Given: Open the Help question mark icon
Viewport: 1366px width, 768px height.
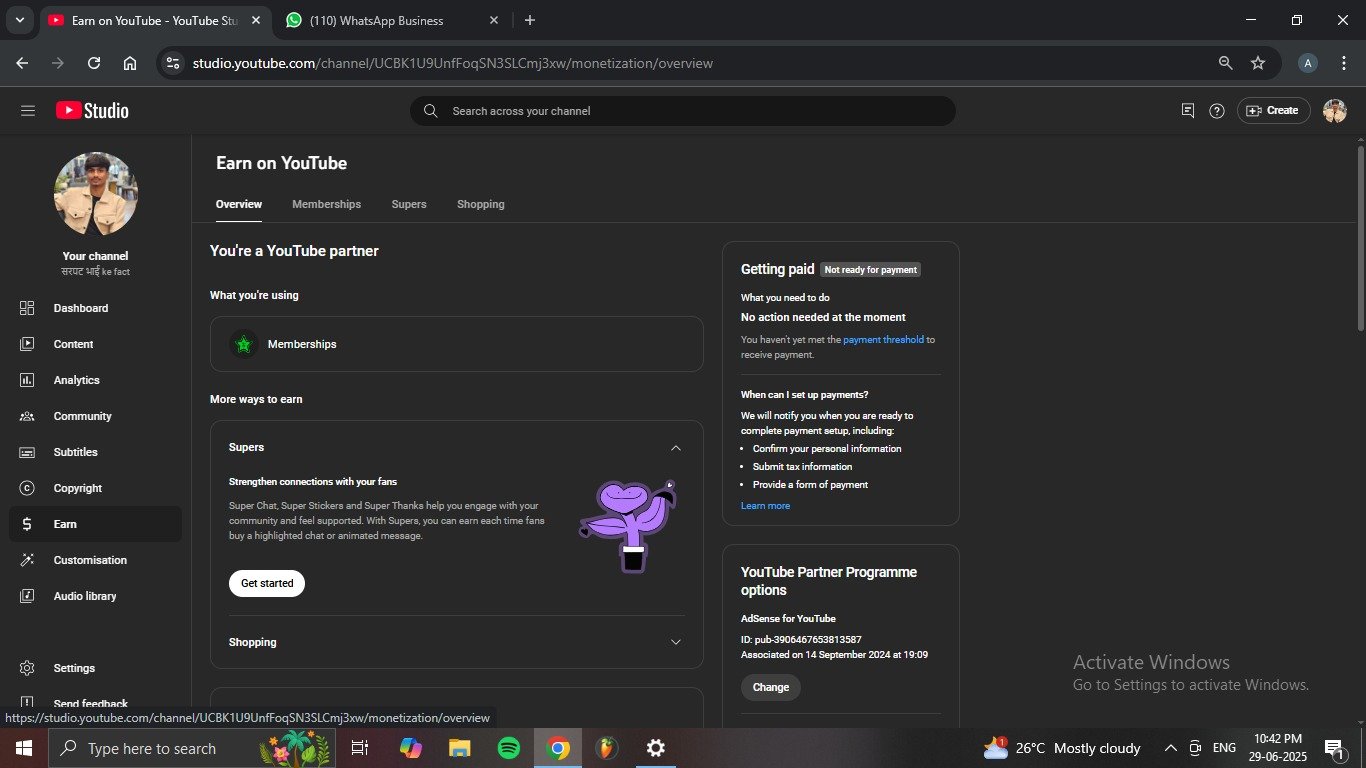Looking at the screenshot, I should click(1217, 111).
